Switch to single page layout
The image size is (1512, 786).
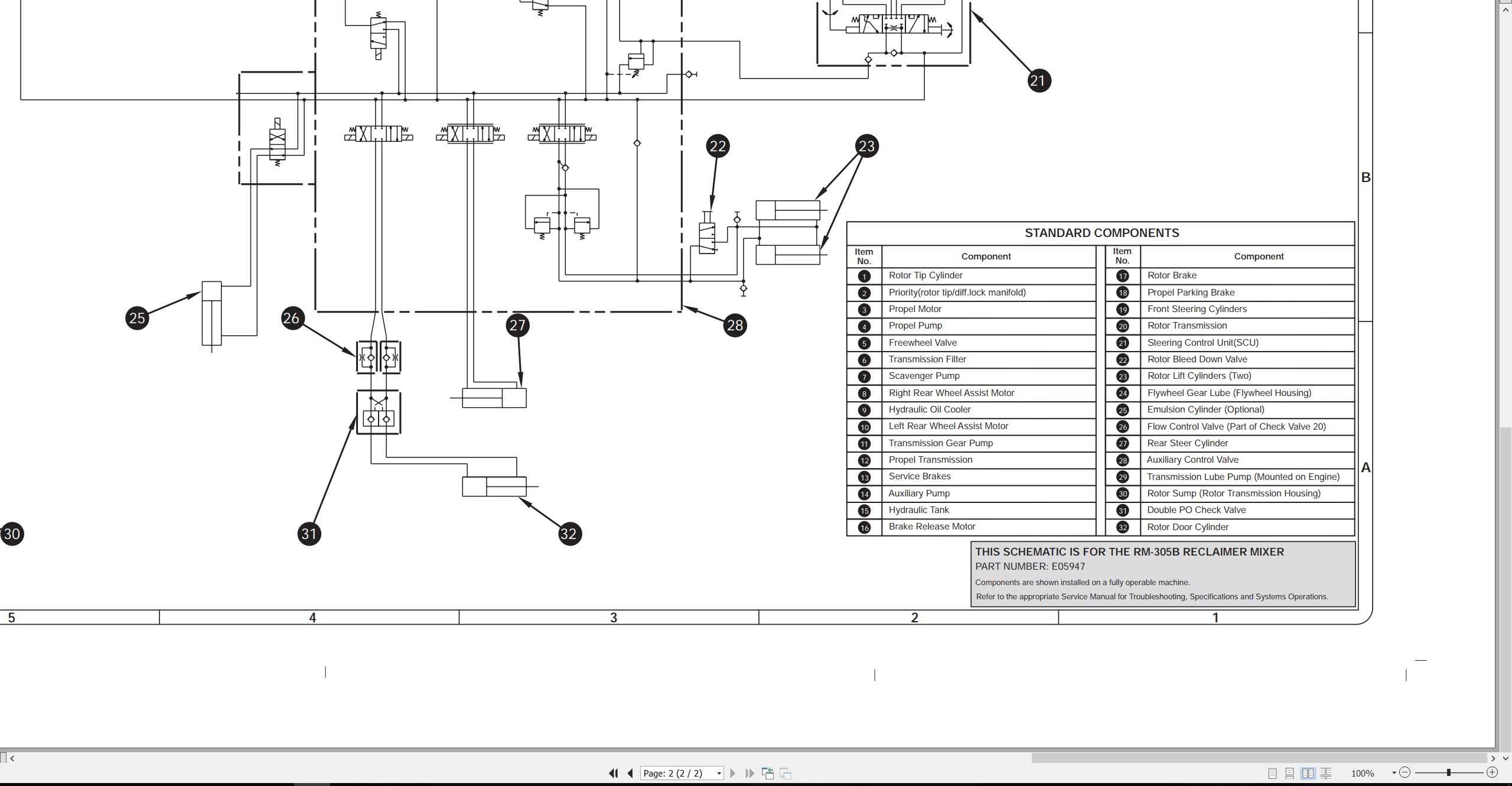click(x=1273, y=773)
